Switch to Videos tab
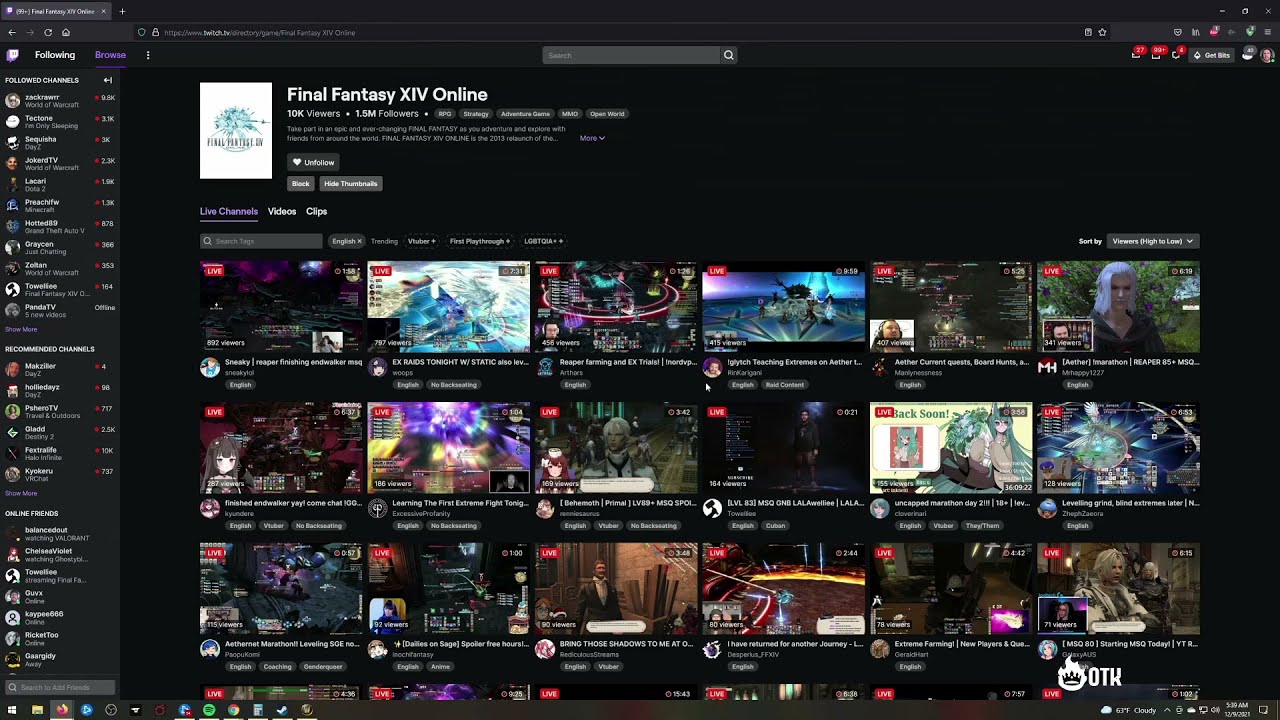This screenshot has width=1280, height=720. pos(282,211)
